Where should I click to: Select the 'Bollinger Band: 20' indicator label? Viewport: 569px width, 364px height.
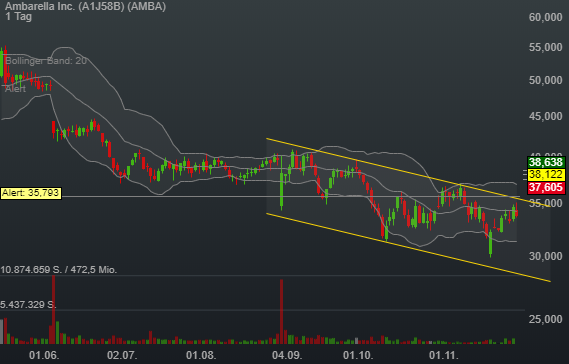click(x=46, y=61)
